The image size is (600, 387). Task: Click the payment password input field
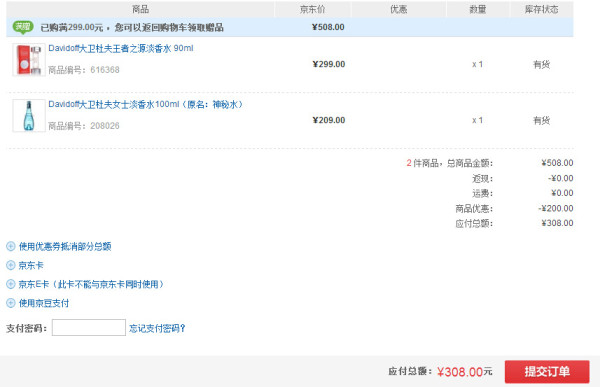pyautogui.click(x=89, y=328)
